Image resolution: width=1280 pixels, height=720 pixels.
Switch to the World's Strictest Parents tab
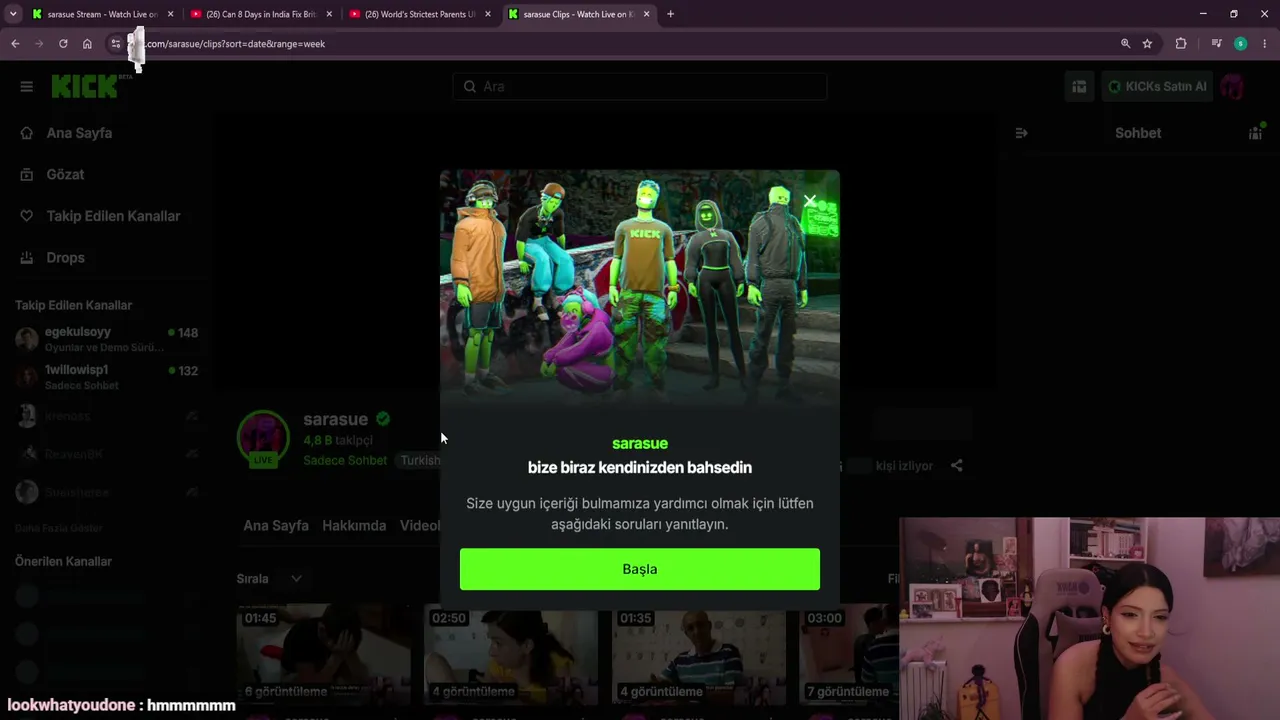[421, 14]
